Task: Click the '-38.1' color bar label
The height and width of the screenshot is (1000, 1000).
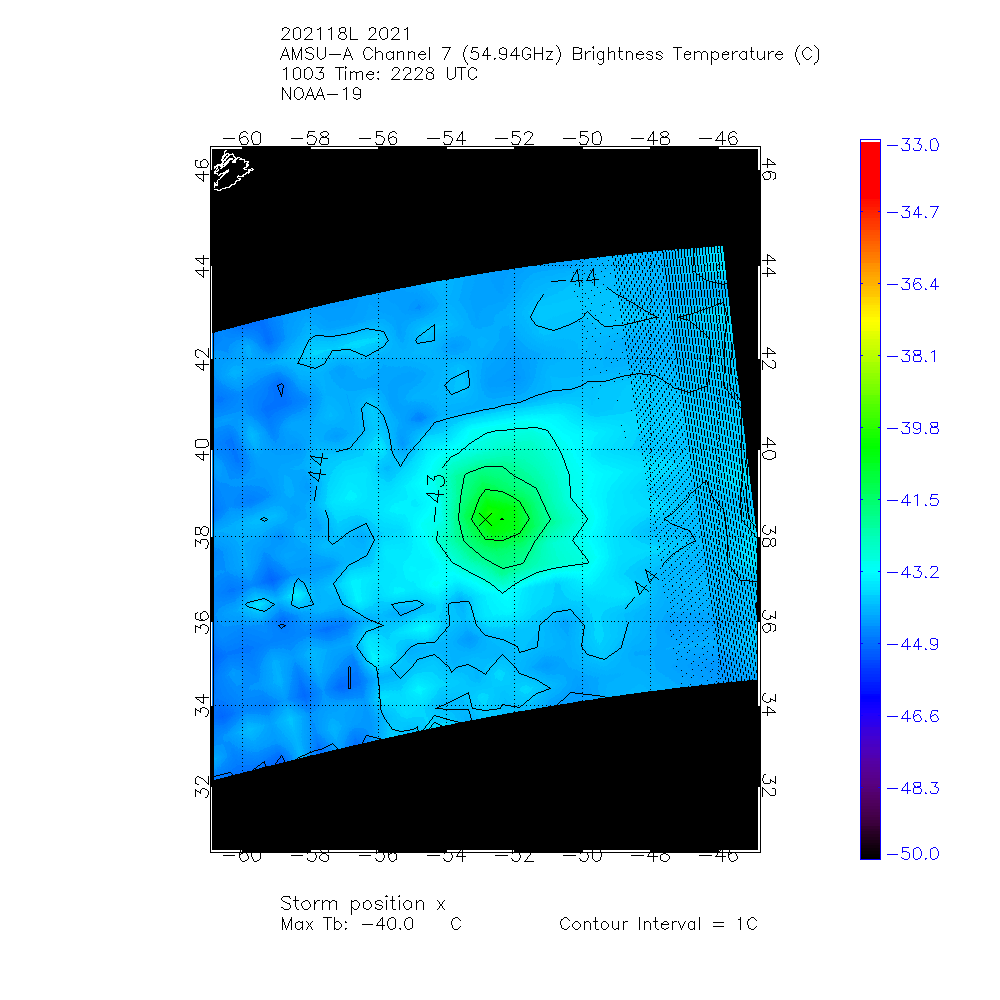Action: [x=913, y=357]
